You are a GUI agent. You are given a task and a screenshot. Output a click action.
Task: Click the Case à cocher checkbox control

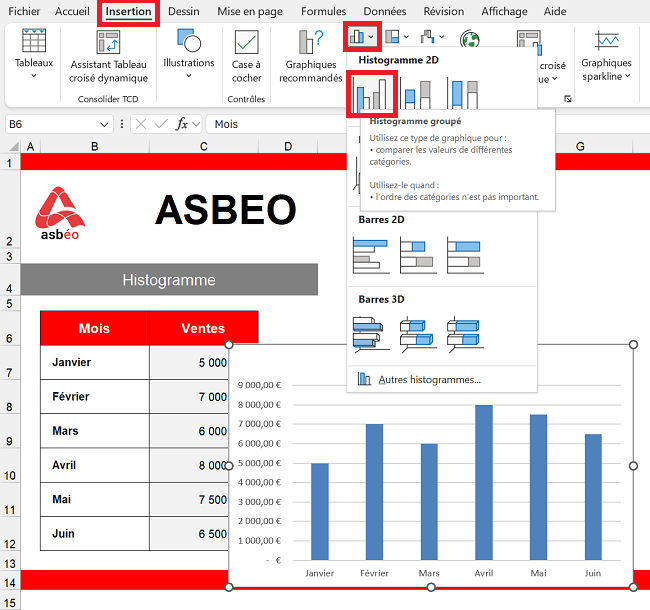(246, 55)
